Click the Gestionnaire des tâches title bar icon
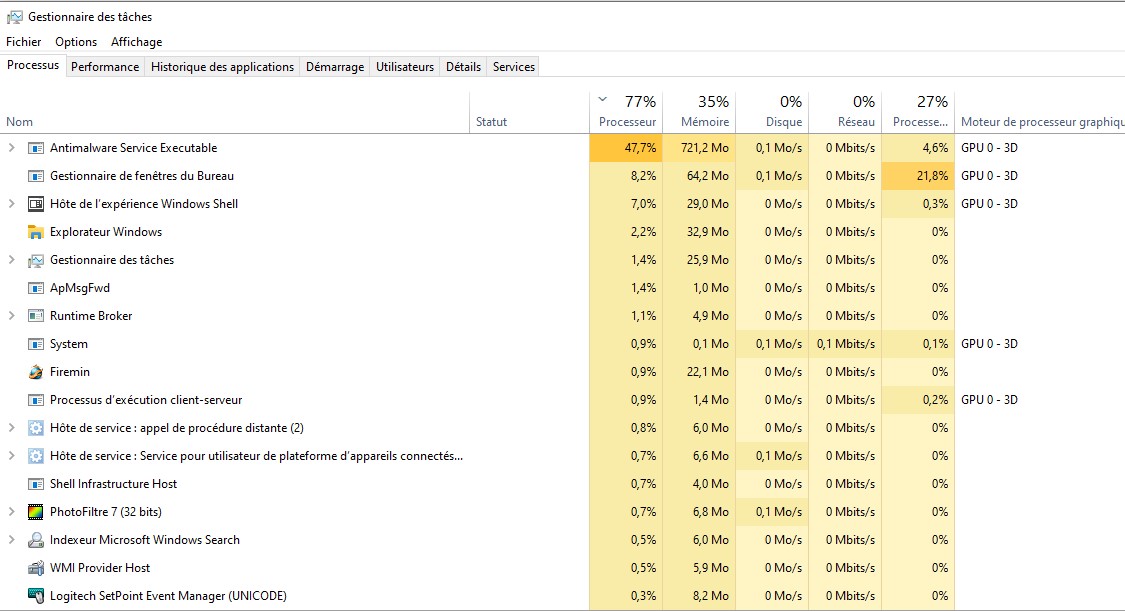Viewport: 1125px width, 611px height. point(14,17)
